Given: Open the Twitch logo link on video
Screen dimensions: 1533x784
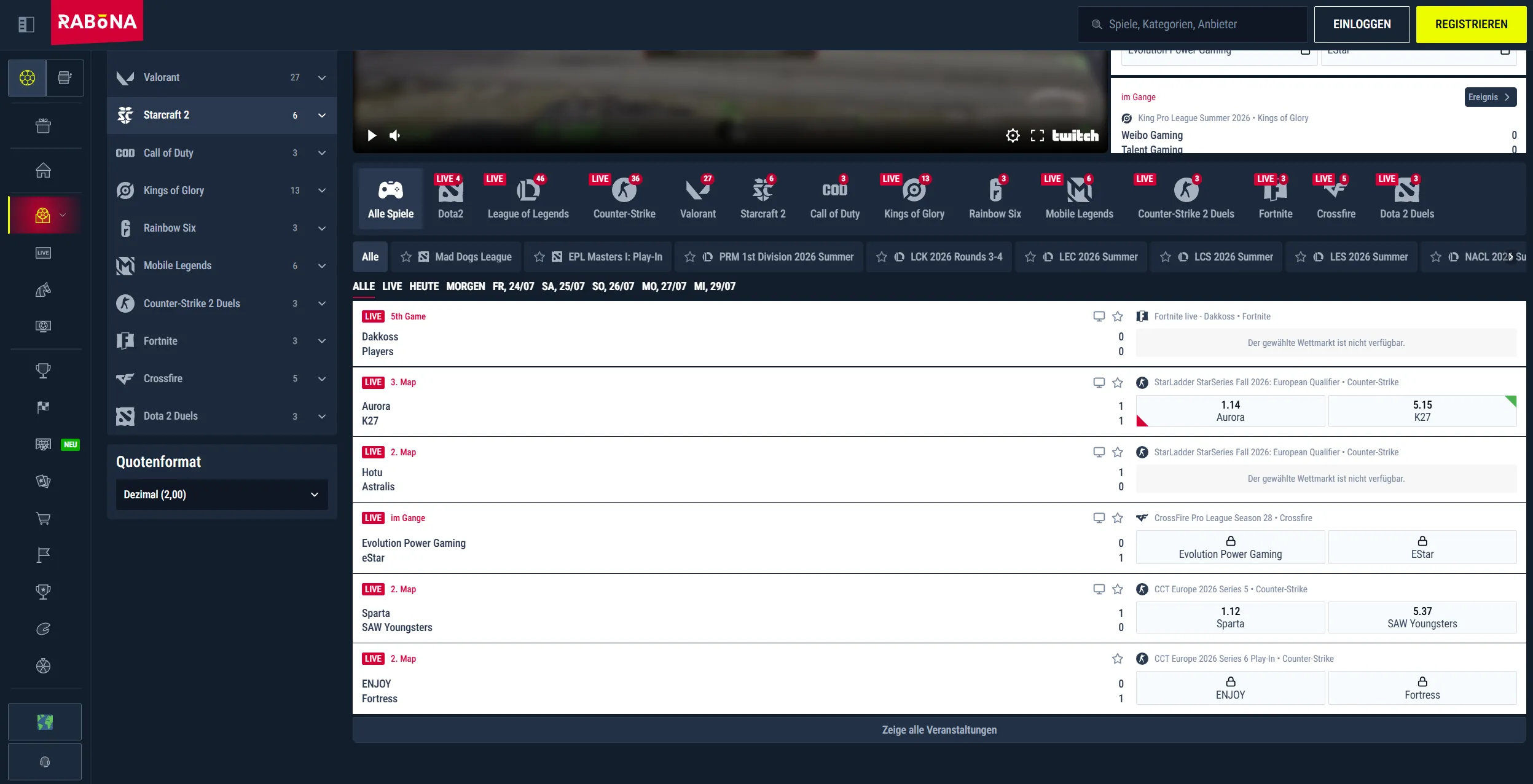Looking at the screenshot, I should [x=1075, y=135].
